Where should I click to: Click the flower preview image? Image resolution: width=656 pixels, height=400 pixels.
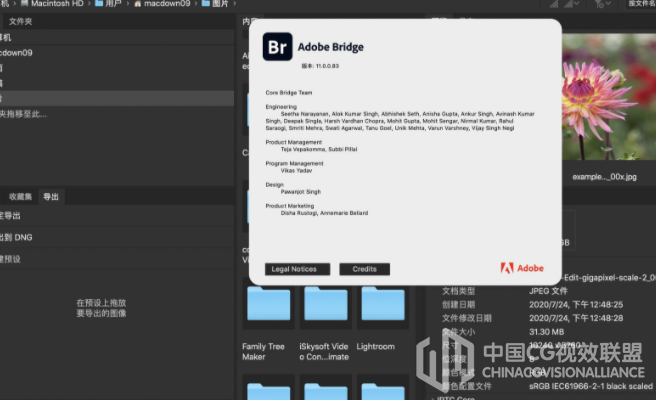click(609, 97)
